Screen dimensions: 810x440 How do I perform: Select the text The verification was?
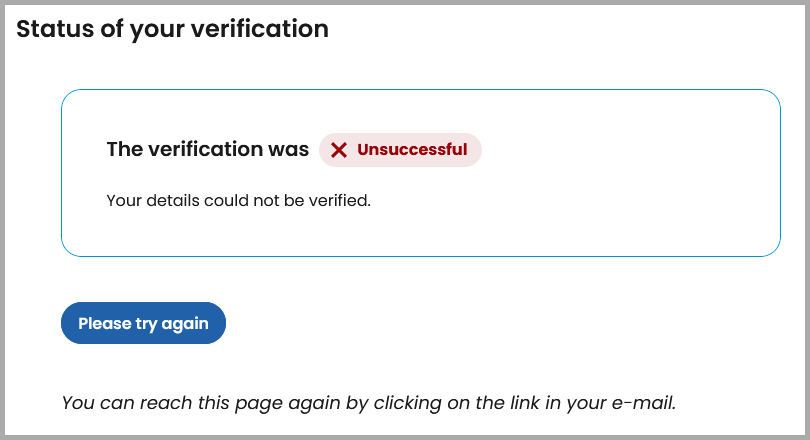207,150
